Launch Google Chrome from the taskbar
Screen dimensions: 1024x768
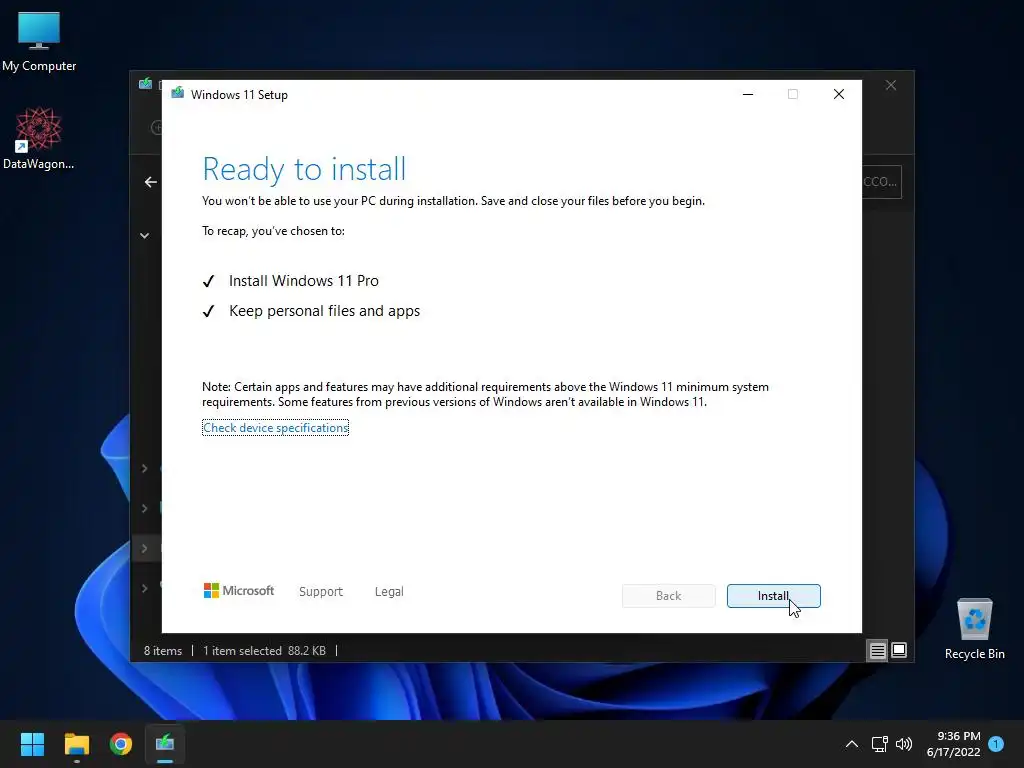coord(121,744)
